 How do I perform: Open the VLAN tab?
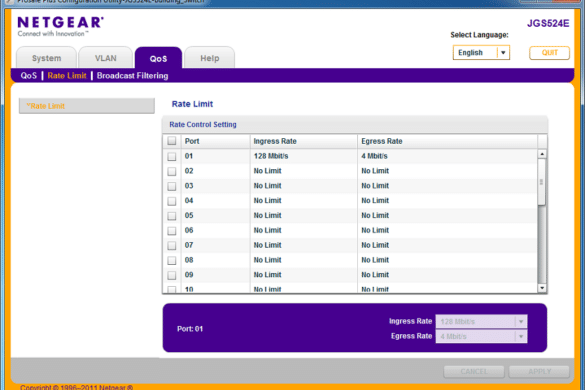click(x=106, y=58)
